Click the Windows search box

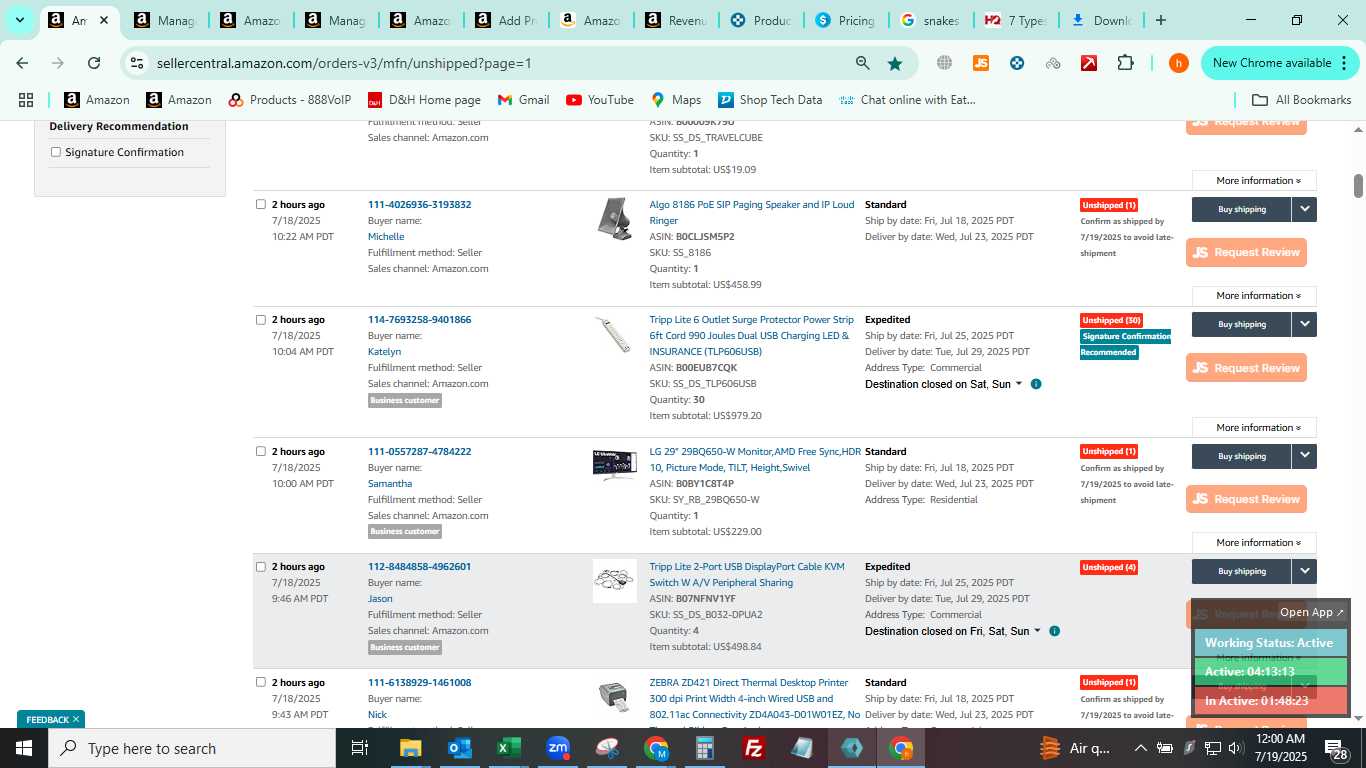[192, 748]
